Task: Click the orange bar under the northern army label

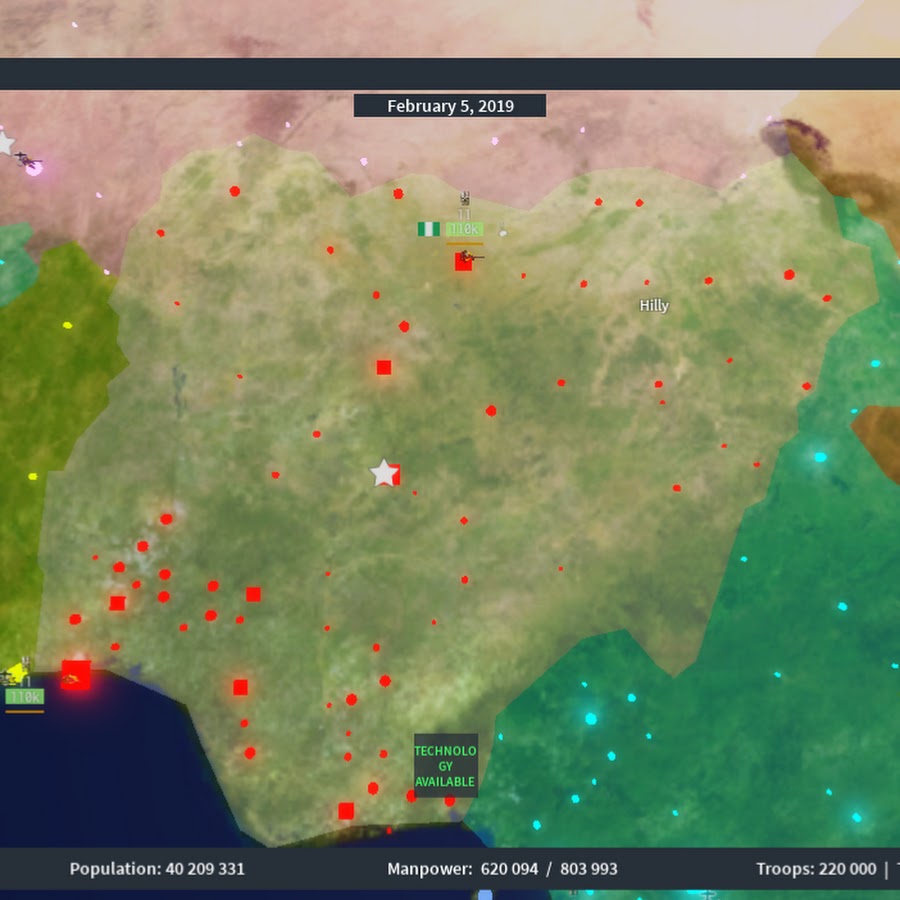Action: [464, 243]
